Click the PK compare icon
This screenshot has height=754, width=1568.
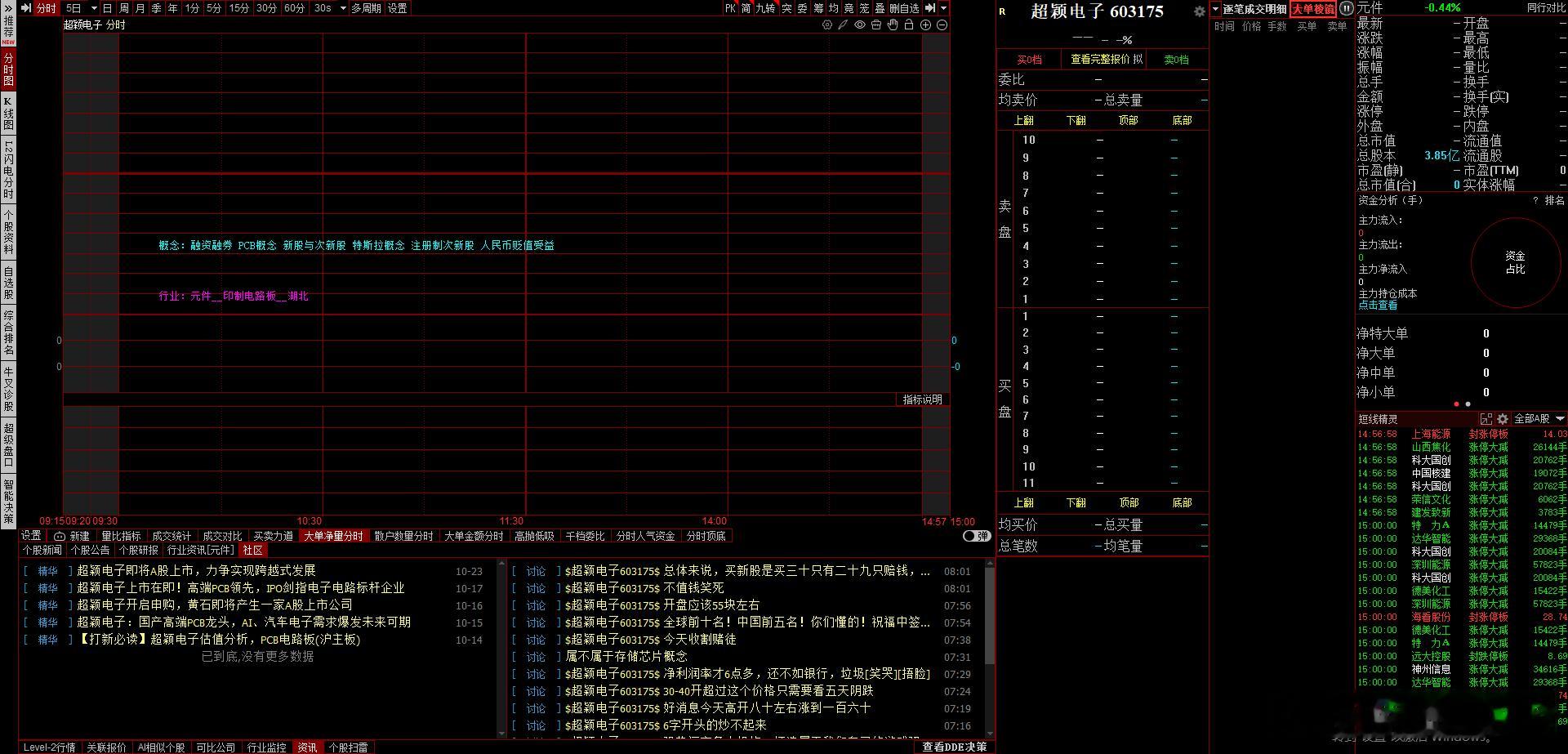[x=730, y=8]
